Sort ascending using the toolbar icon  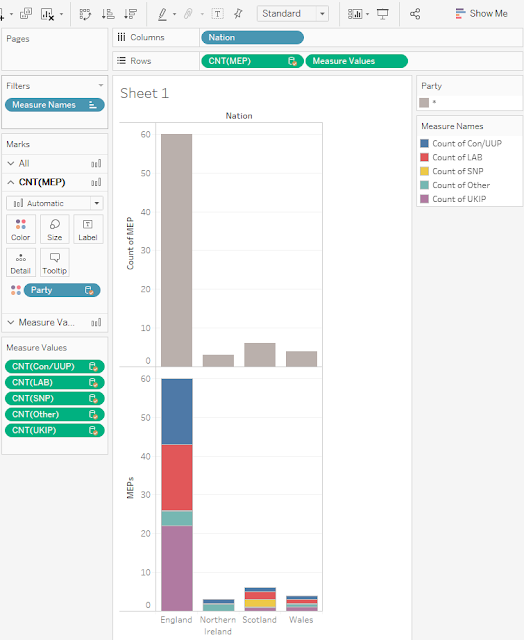108,14
